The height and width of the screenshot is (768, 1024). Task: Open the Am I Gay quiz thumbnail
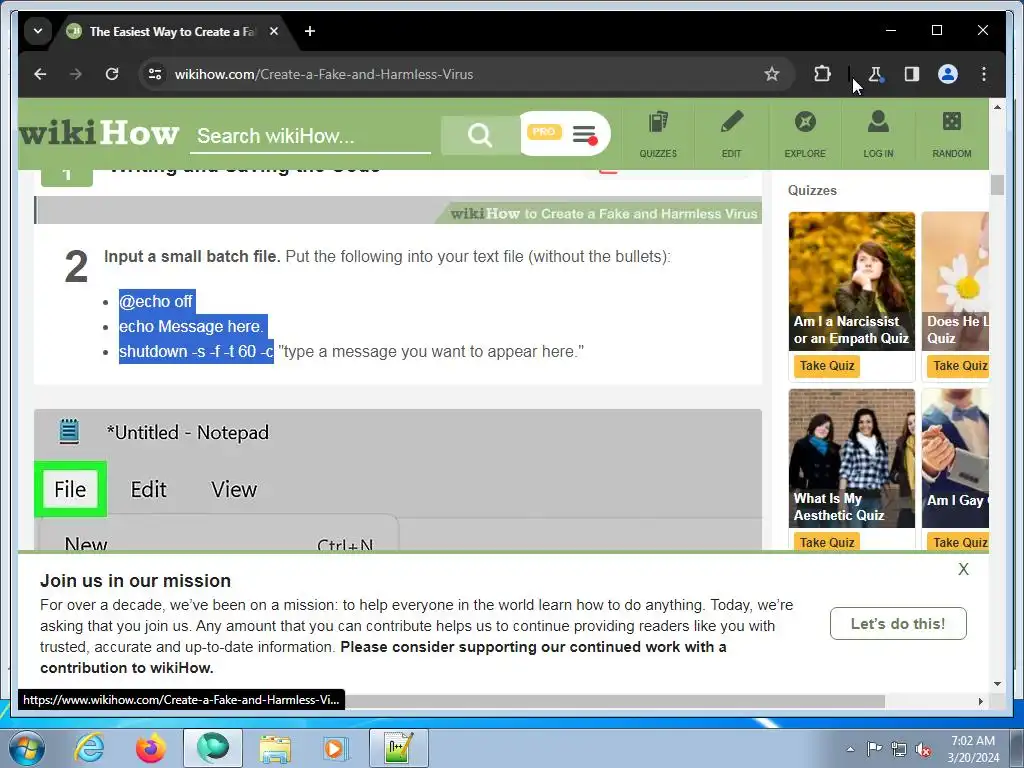pyautogui.click(x=955, y=458)
